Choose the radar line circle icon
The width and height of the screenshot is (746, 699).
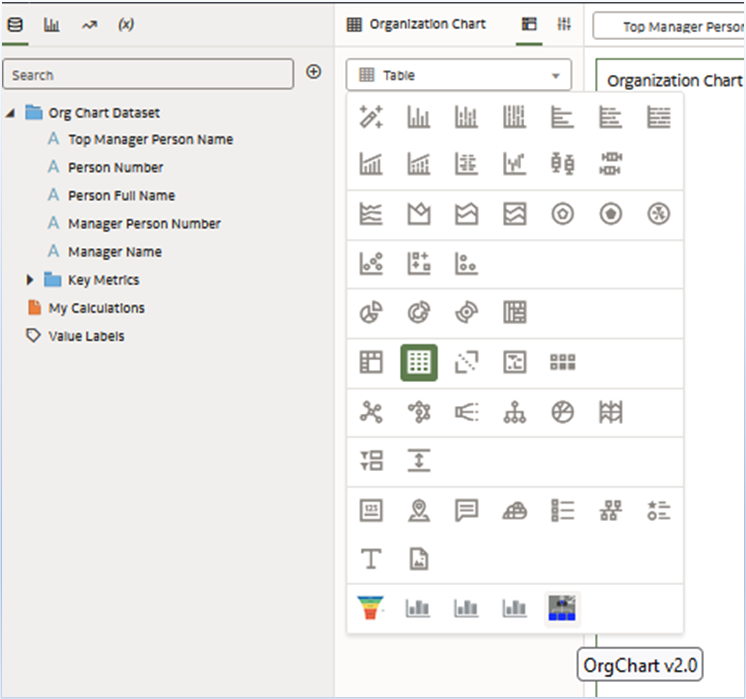[562, 214]
